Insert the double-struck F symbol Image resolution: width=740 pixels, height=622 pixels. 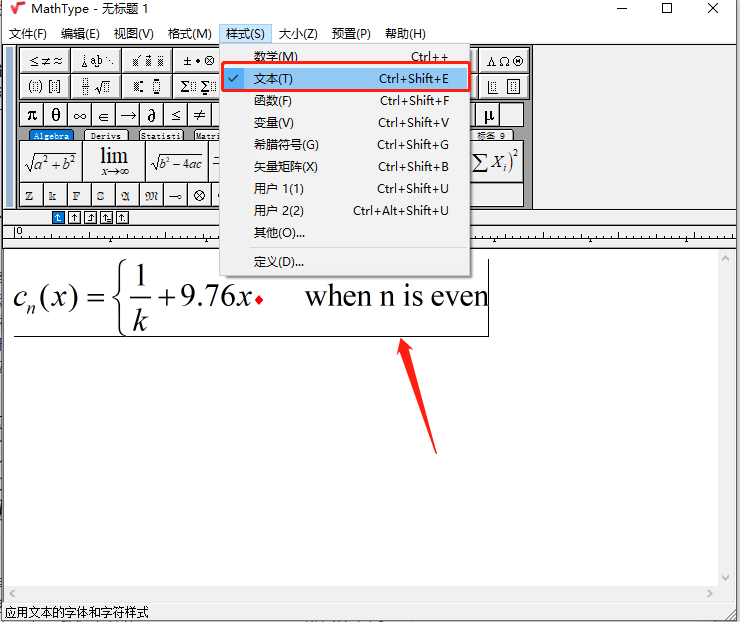(80, 195)
